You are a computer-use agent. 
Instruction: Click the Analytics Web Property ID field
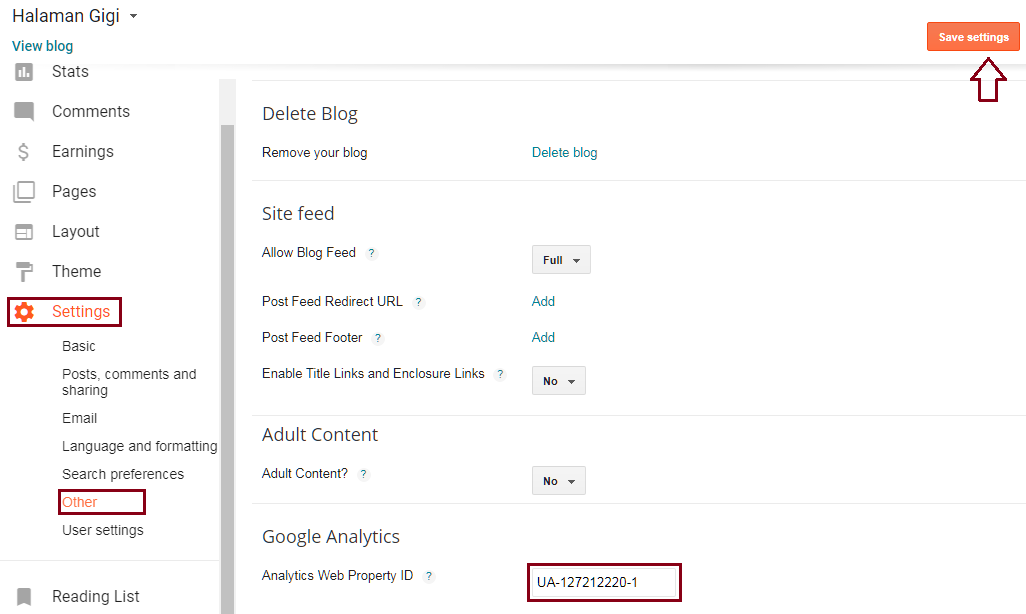click(x=604, y=583)
